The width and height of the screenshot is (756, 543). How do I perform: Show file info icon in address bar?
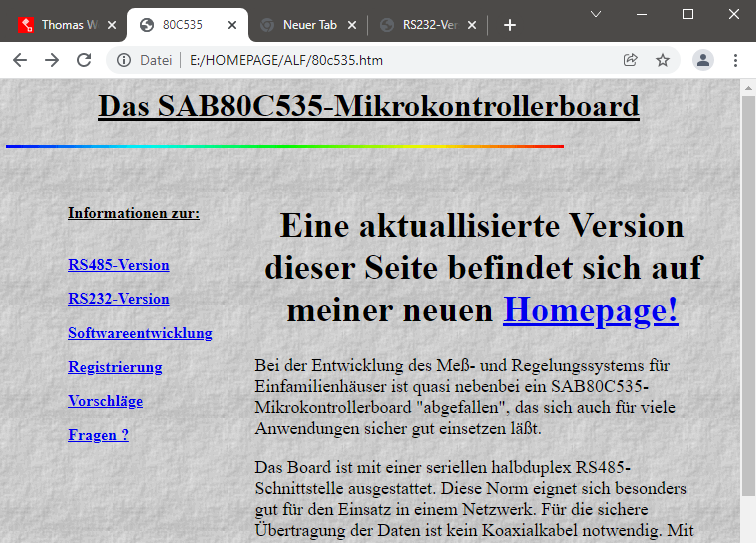[124, 60]
